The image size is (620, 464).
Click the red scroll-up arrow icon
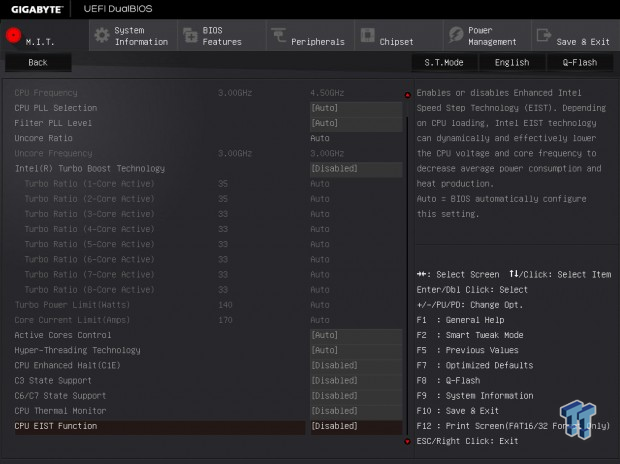point(408,95)
